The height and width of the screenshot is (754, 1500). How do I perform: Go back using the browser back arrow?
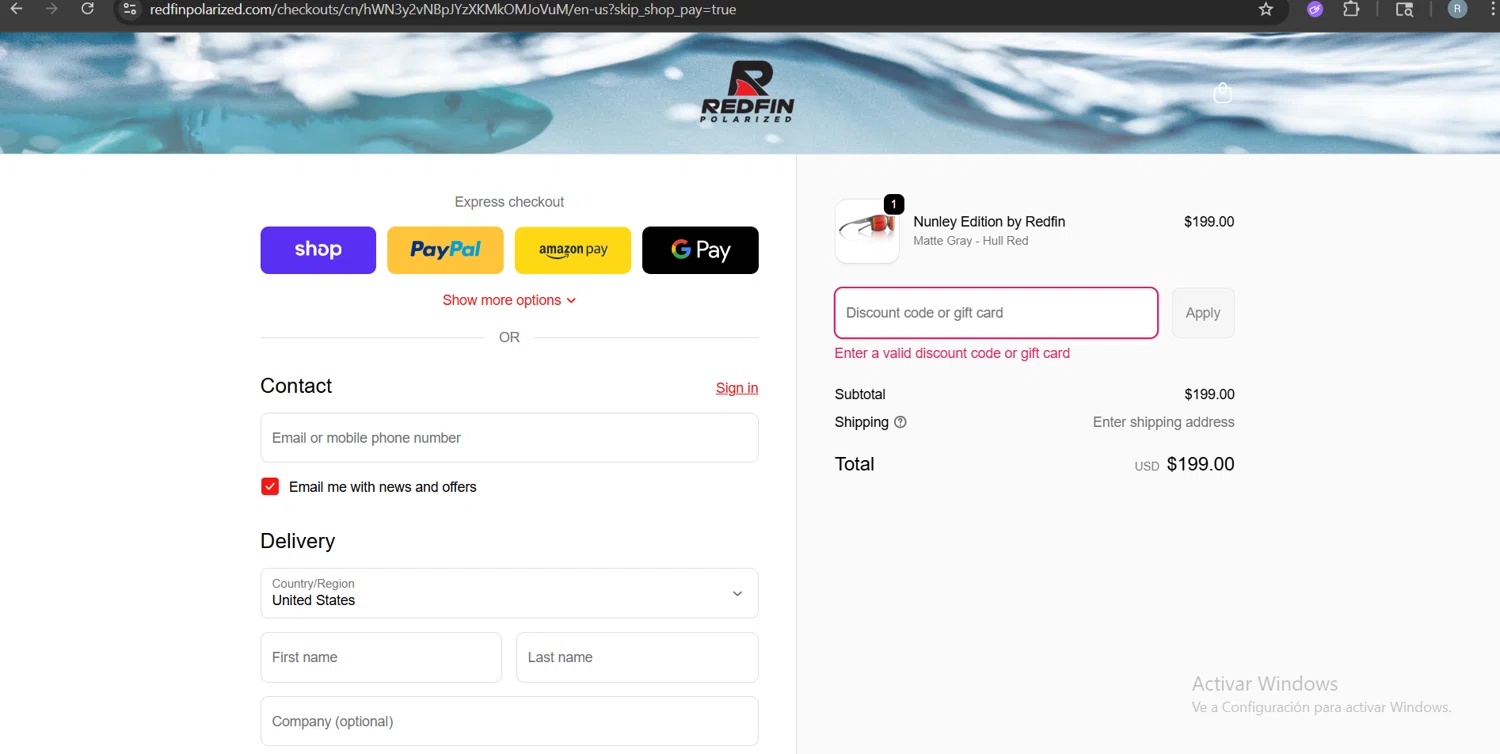(16, 9)
